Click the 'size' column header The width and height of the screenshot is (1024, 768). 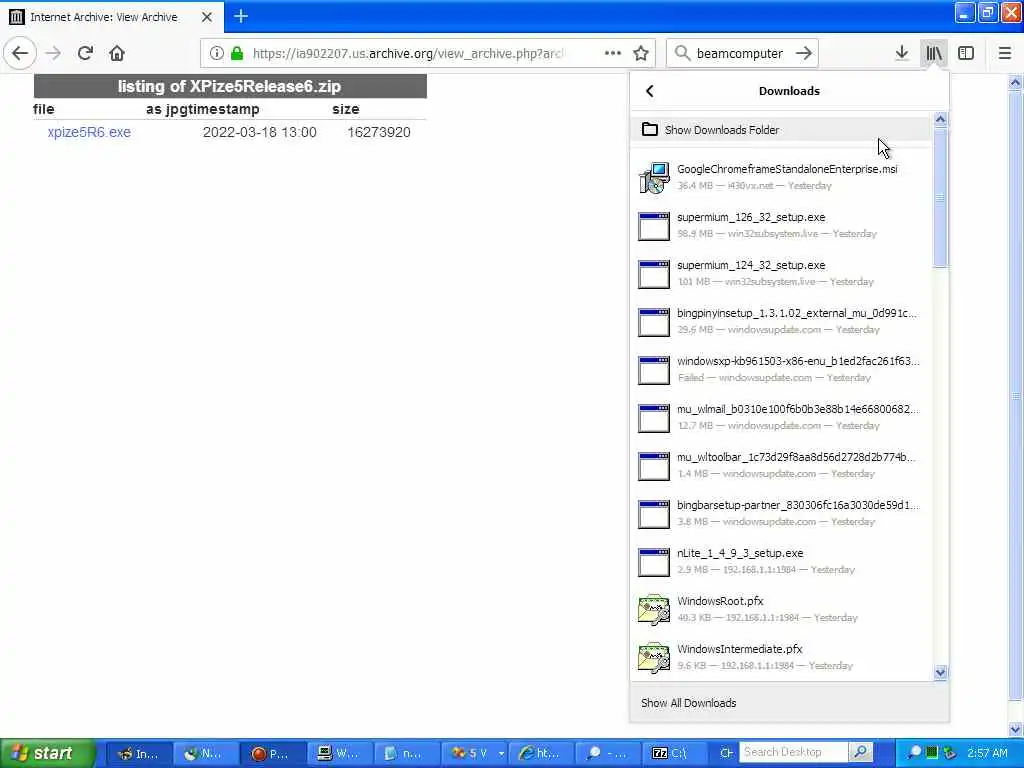click(x=345, y=109)
